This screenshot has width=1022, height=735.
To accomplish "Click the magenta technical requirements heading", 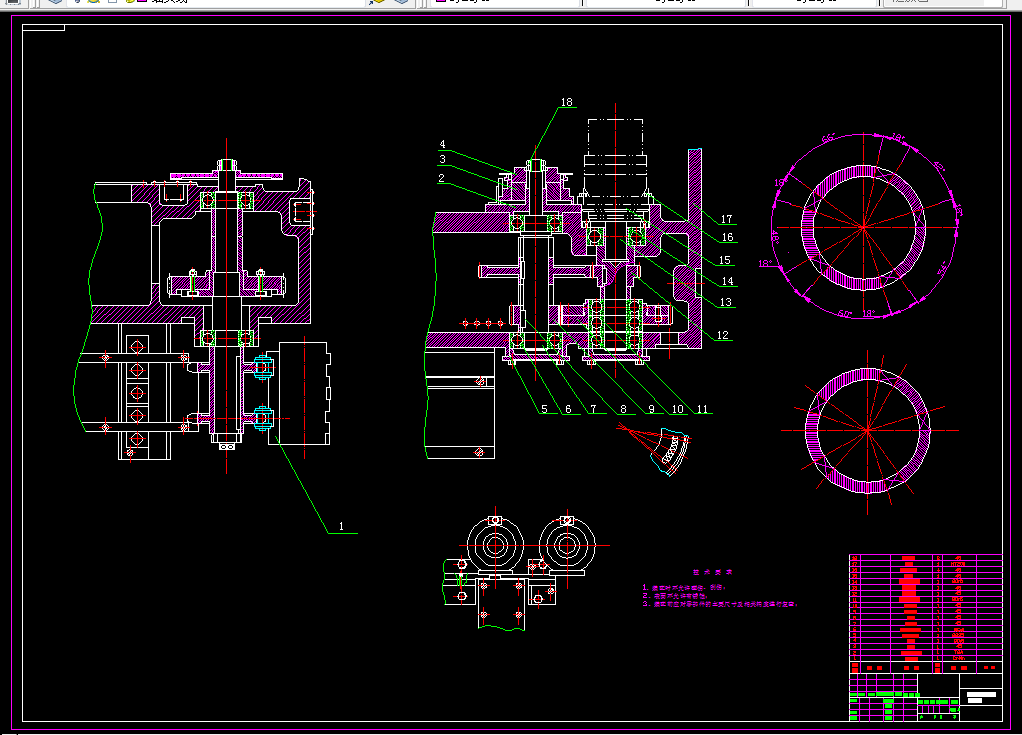I will click(x=712, y=572).
